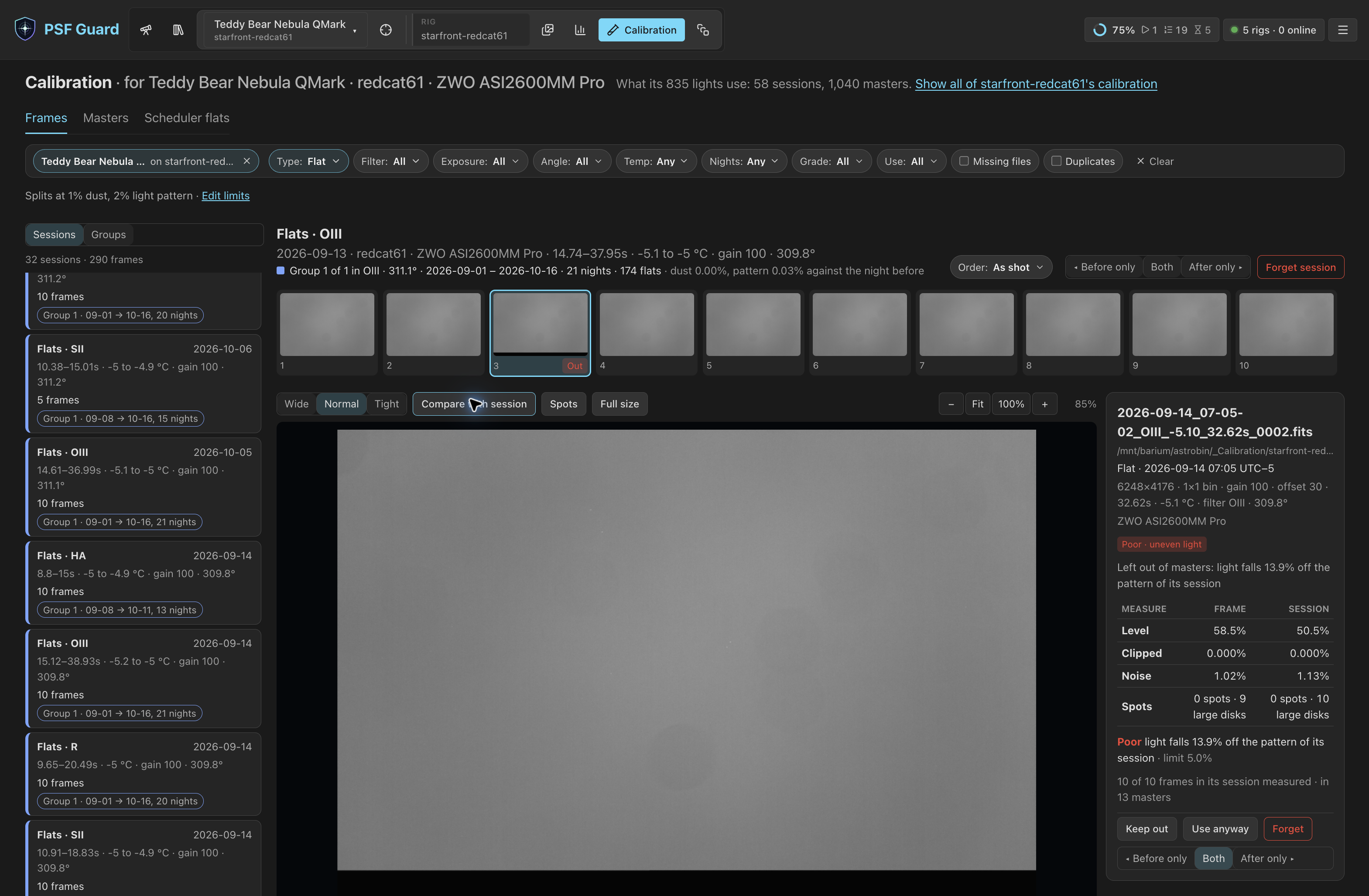
Task: Select Tight stretch mode
Action: 387,404
